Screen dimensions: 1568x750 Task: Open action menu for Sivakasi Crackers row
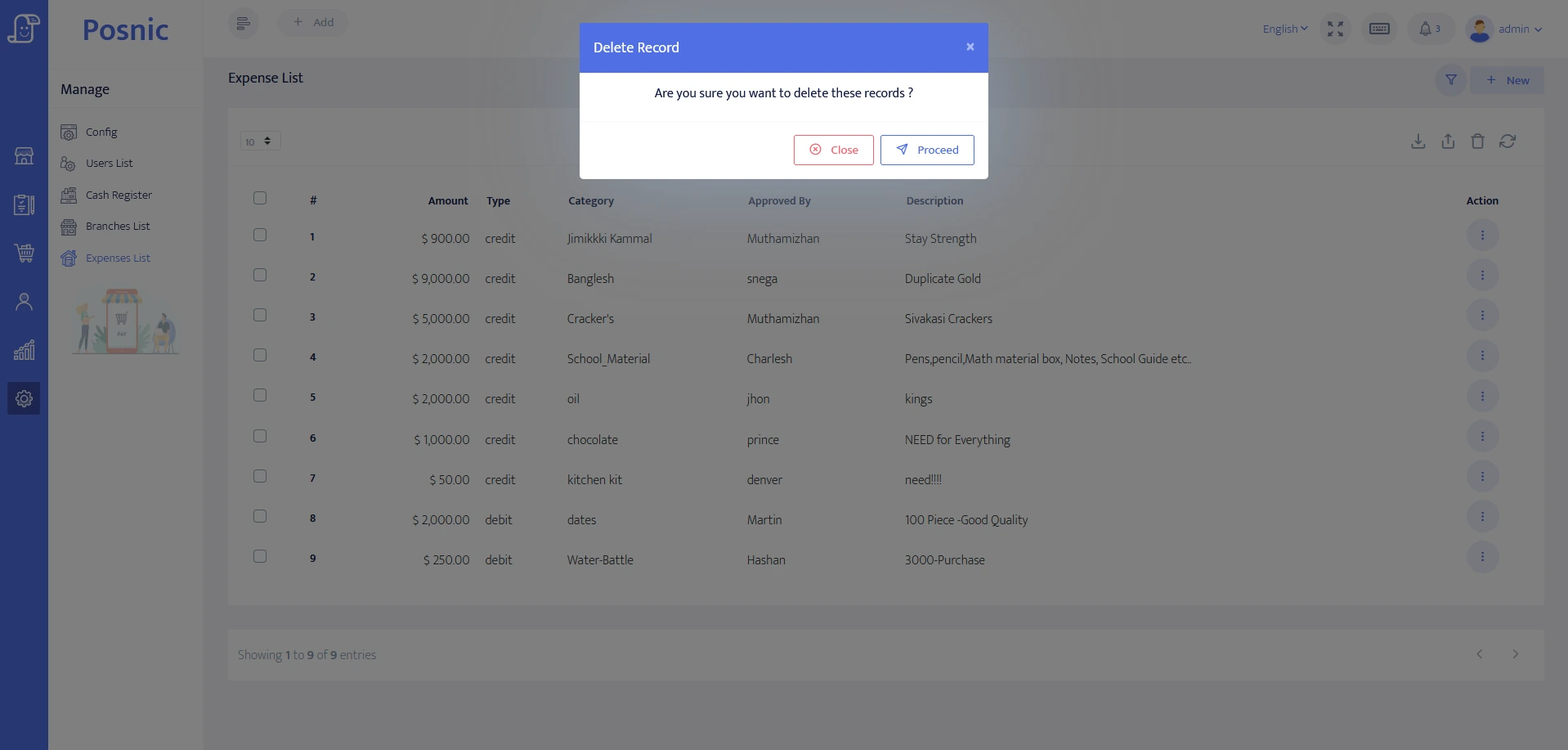(x=1482, y=316)
